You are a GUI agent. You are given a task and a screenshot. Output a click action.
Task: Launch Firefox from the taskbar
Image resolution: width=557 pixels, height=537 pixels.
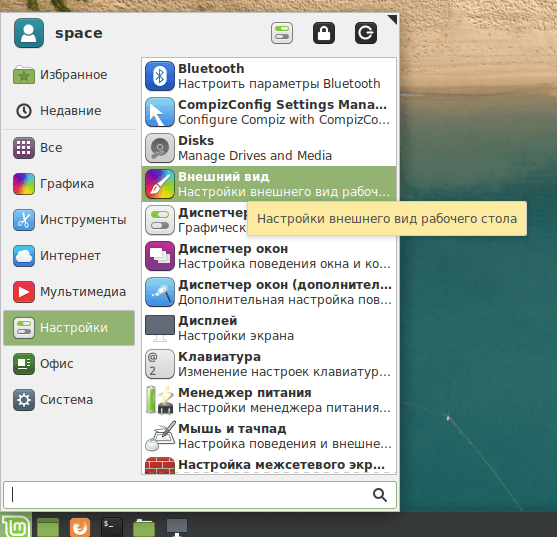(80, 527)
